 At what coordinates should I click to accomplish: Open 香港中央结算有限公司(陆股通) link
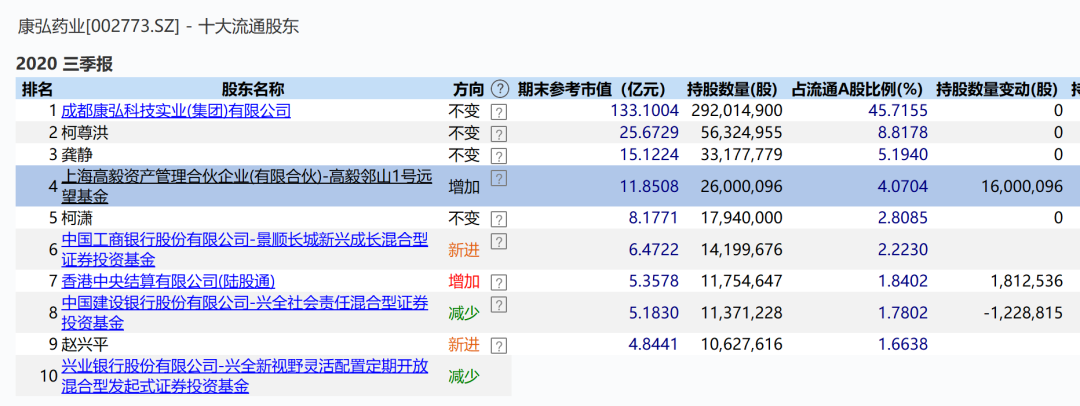168,281
